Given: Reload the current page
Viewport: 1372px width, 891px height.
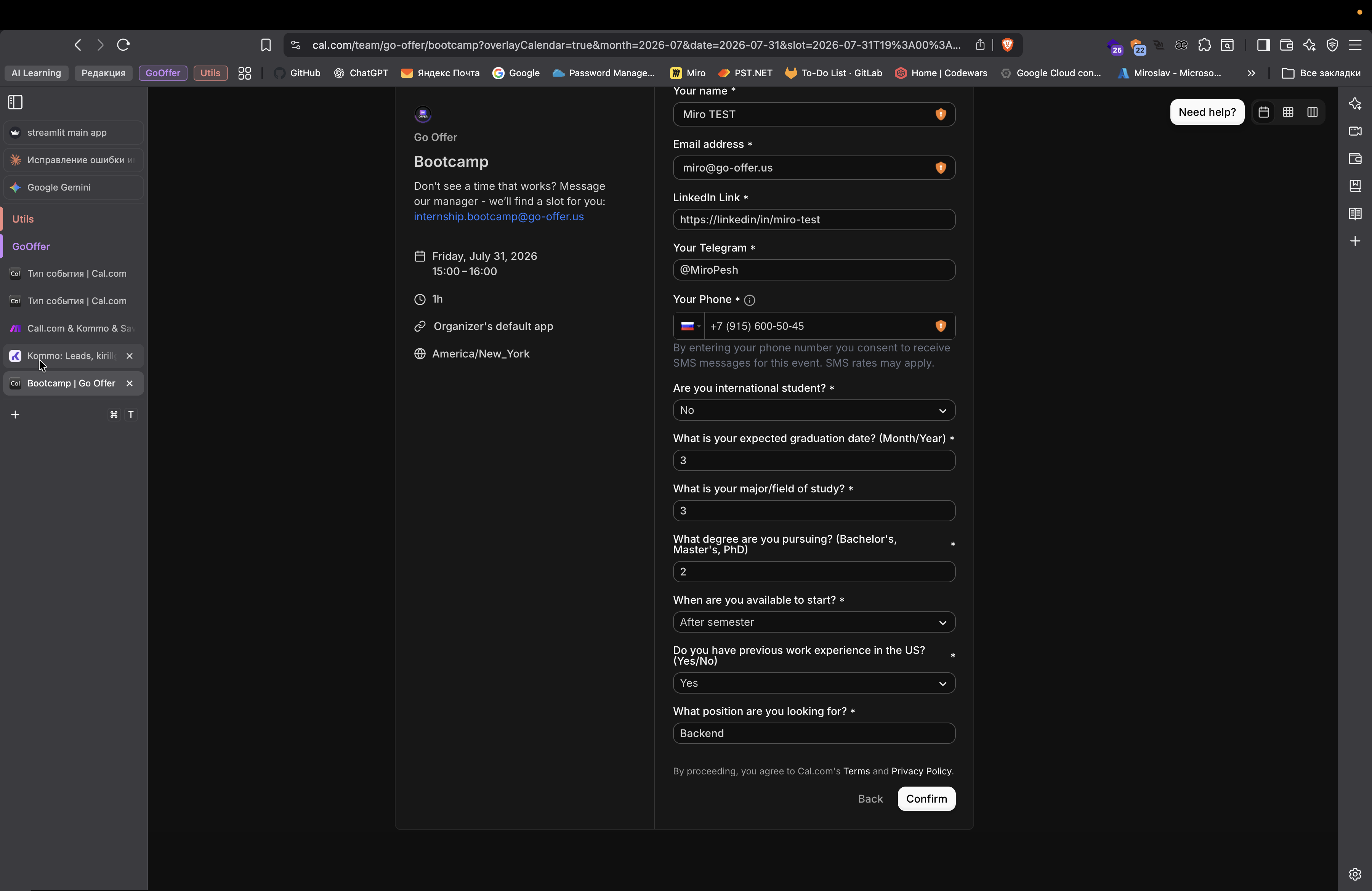Looking at the screenshot, I should 123,45.
